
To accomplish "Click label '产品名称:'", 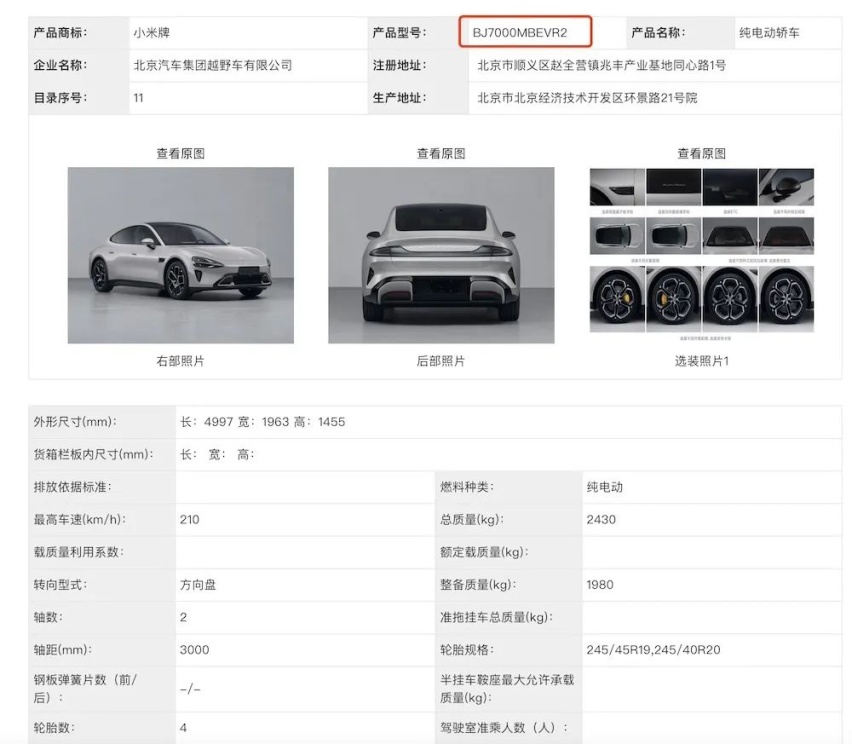I will [x=658, y=33].
